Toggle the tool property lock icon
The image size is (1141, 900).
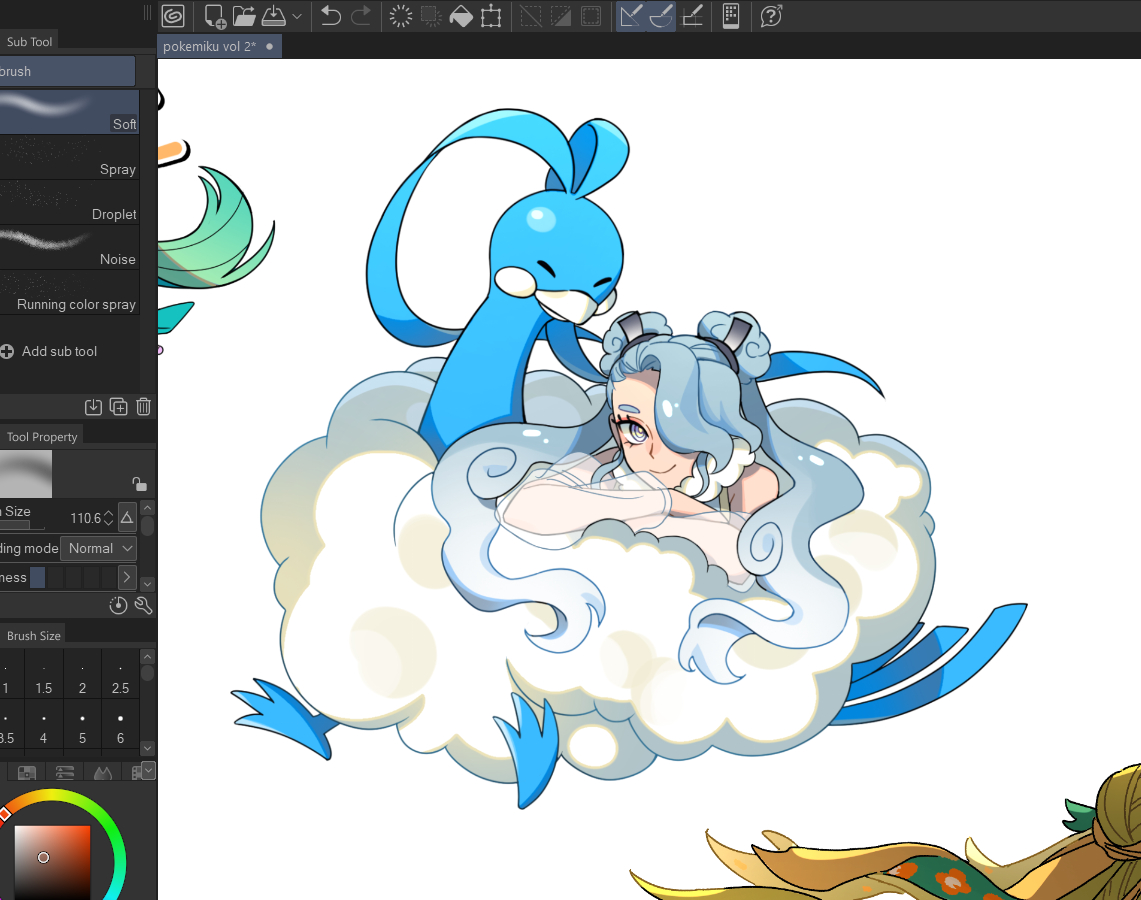pyautogui.click(x=139, y=484)
